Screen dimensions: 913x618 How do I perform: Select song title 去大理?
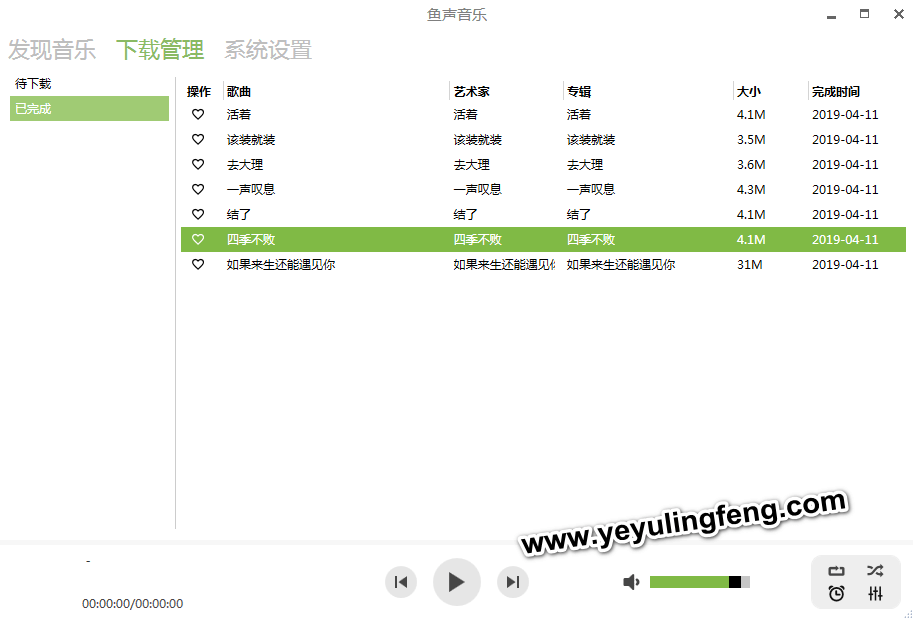[x=245, y=165]
